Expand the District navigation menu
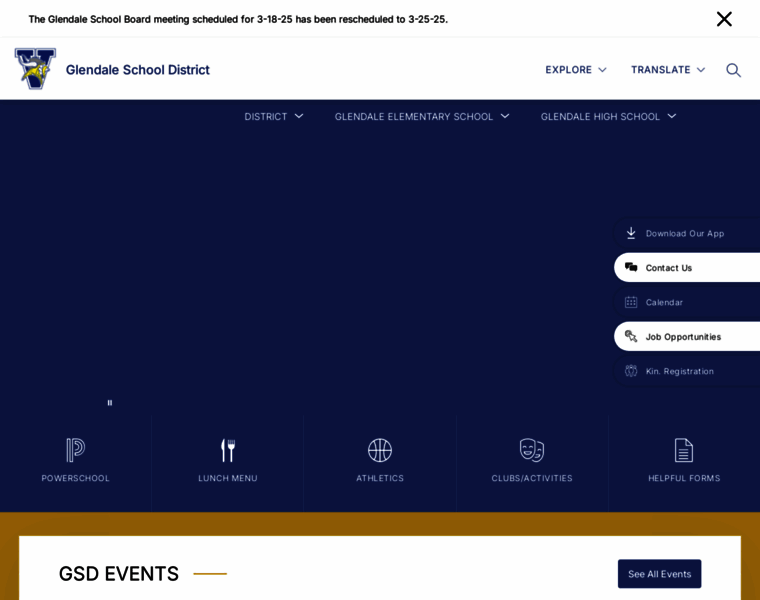The width and height of the screenshot is (760, 600). tap(274, 116)
